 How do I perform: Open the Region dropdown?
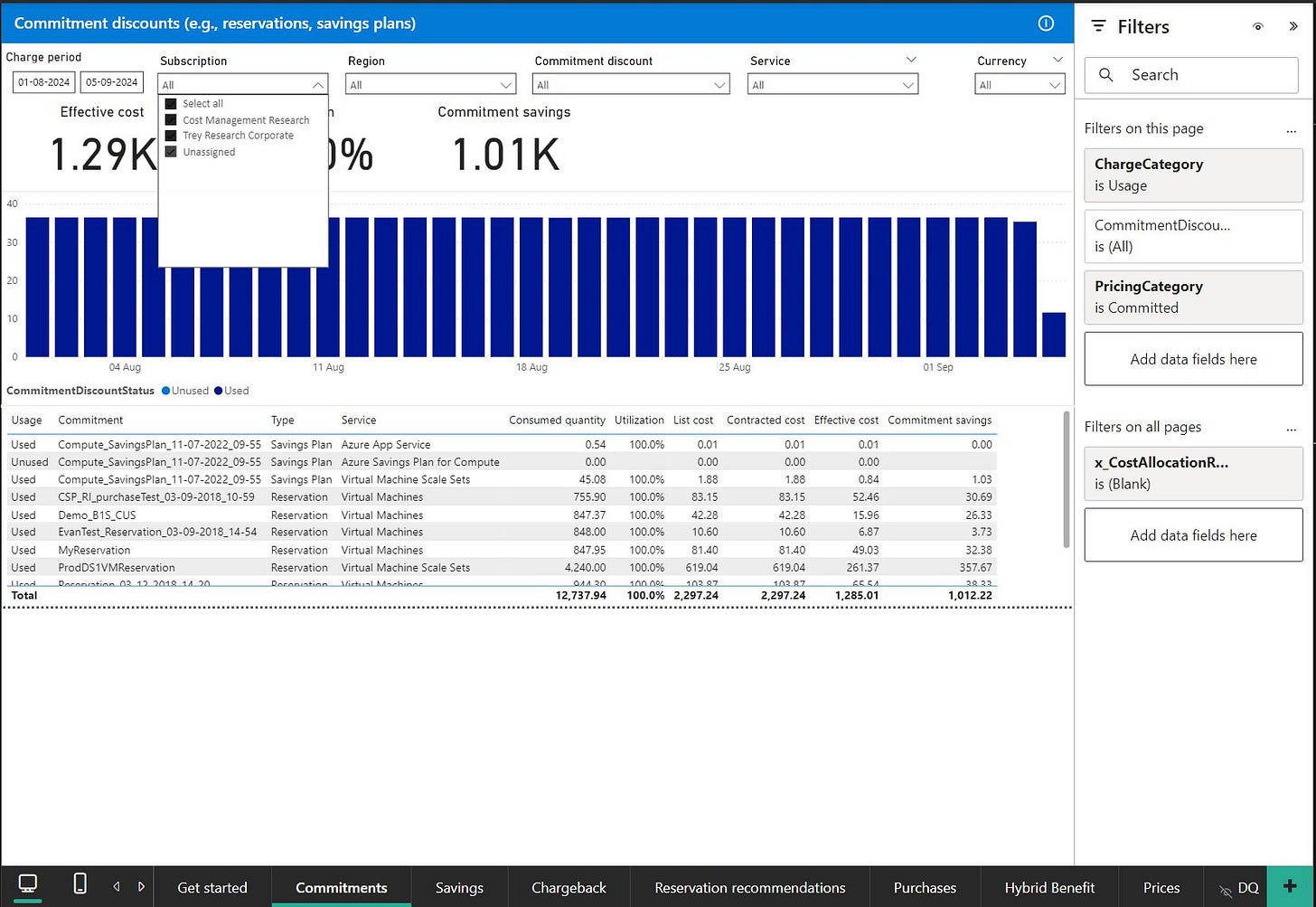click(x=430, y=85)
